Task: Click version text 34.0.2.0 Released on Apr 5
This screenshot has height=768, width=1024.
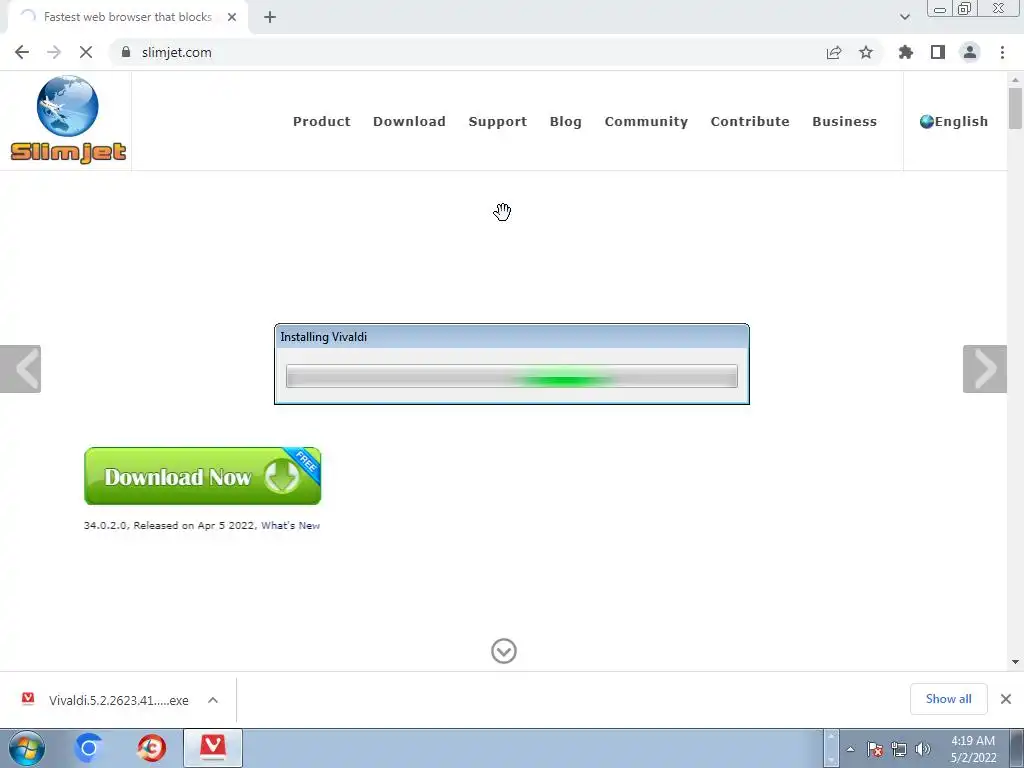Action: [170, 526]
